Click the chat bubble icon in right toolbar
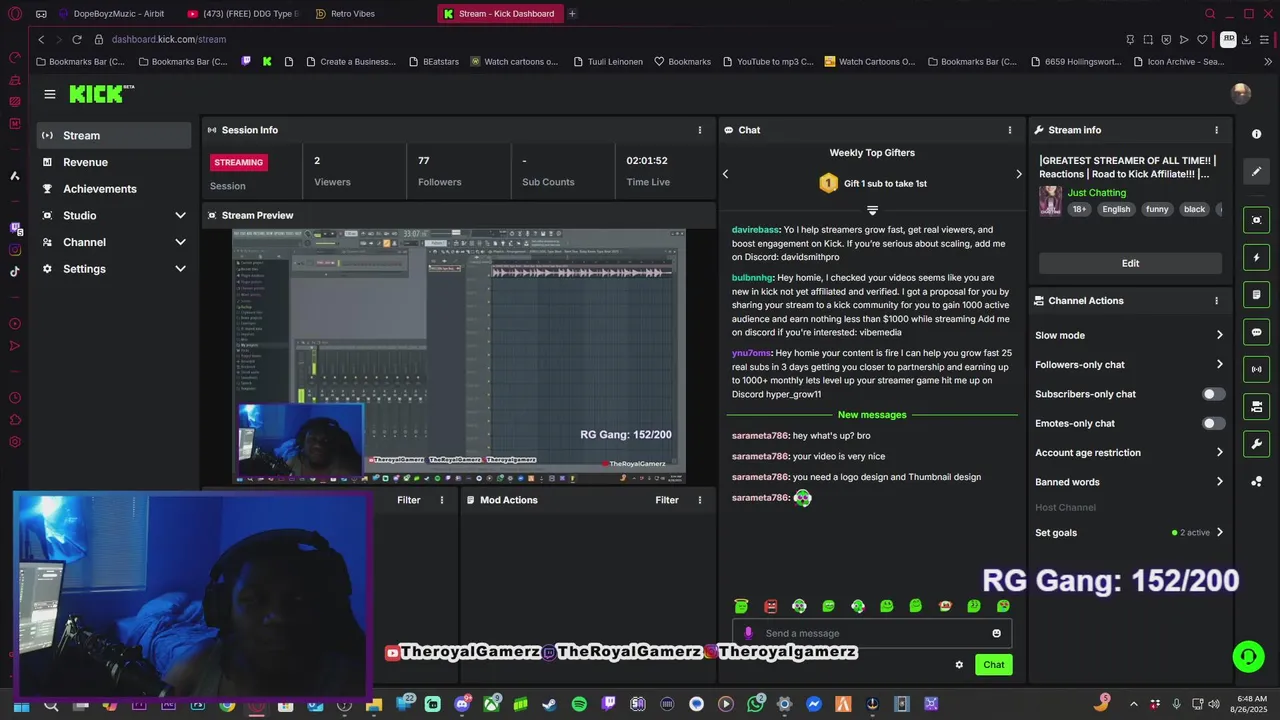 1257,332
